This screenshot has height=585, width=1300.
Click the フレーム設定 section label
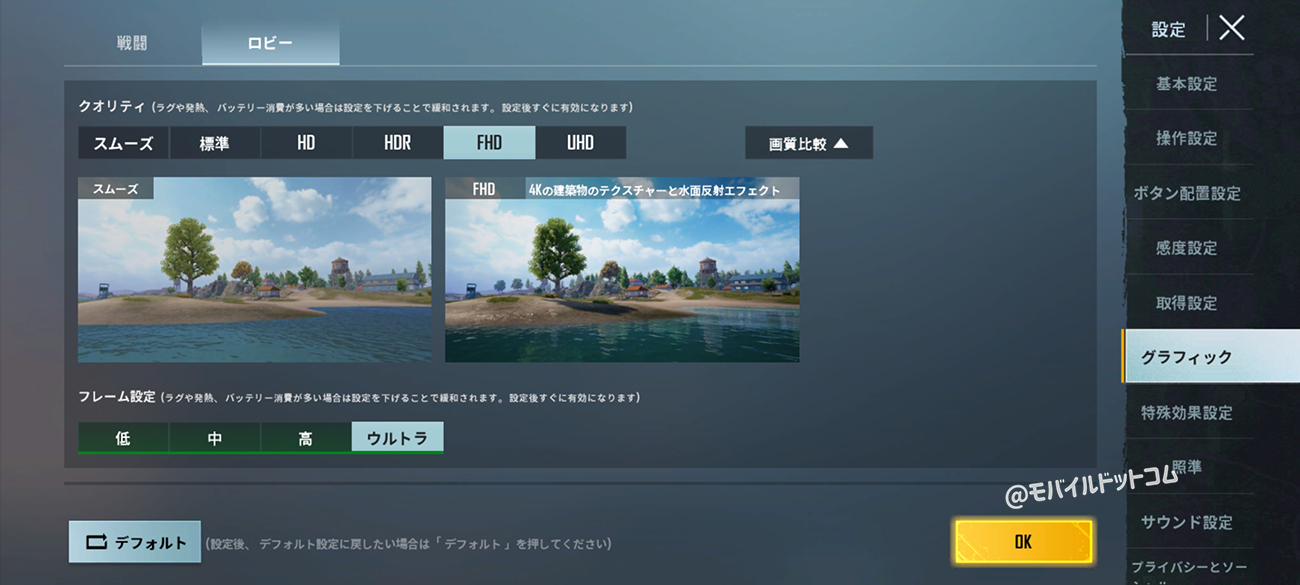coord(117,397)
